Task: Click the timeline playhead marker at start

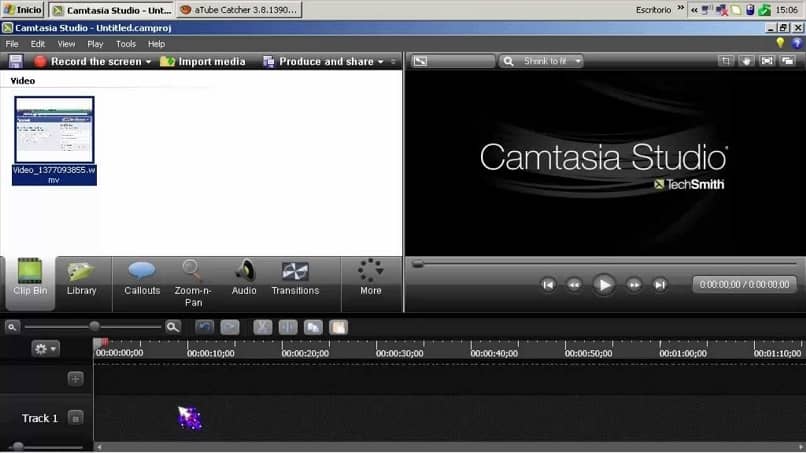Action: (101, 343)
